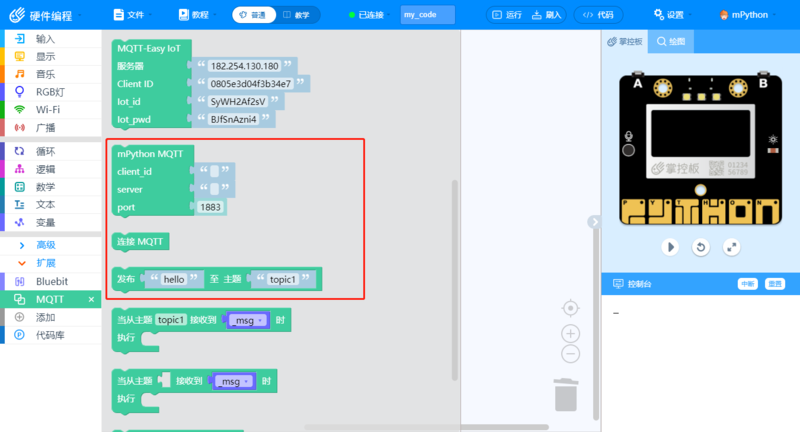This screenshot has height=432, width=800.
Task: Switch to the 绘图 tab
Action: (671, 42)
